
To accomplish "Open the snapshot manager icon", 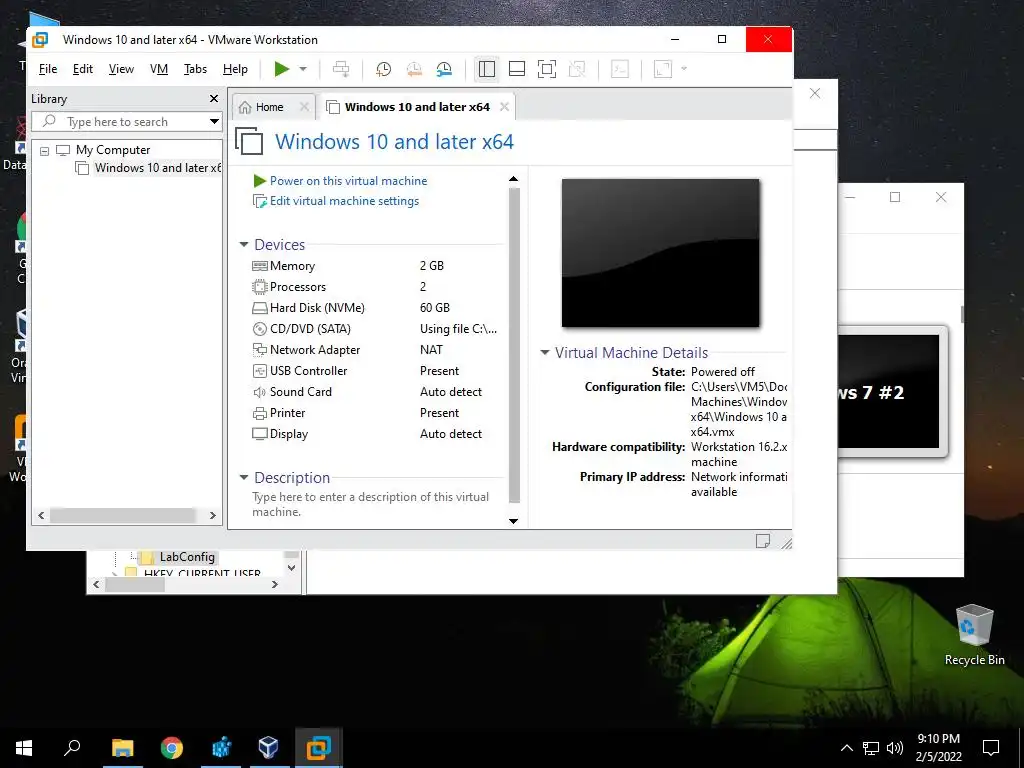I will 444,69.
